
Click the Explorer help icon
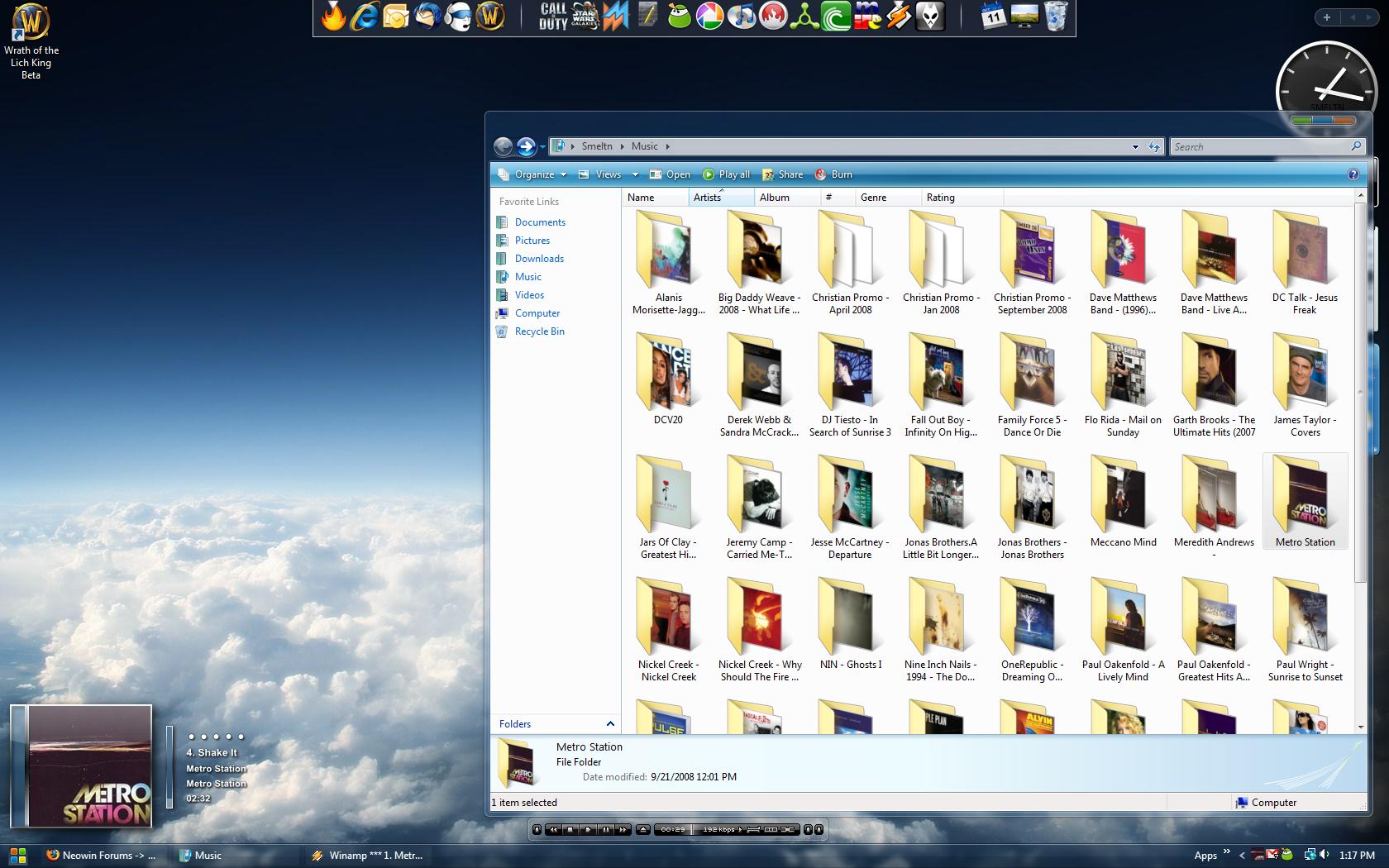point(1353,174)
